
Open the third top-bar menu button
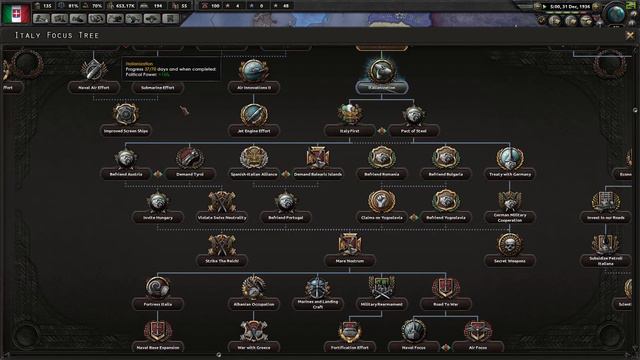(x=78, y=18)
